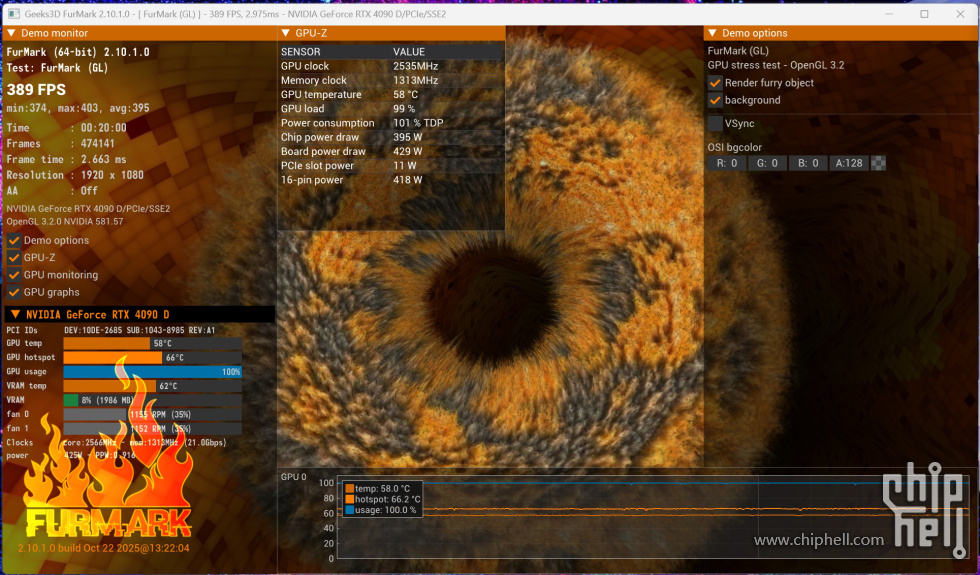Disable the background checkbox
The width and height of the screenshot is (980, 575).
pyautogui.click(x=715, y=100)
